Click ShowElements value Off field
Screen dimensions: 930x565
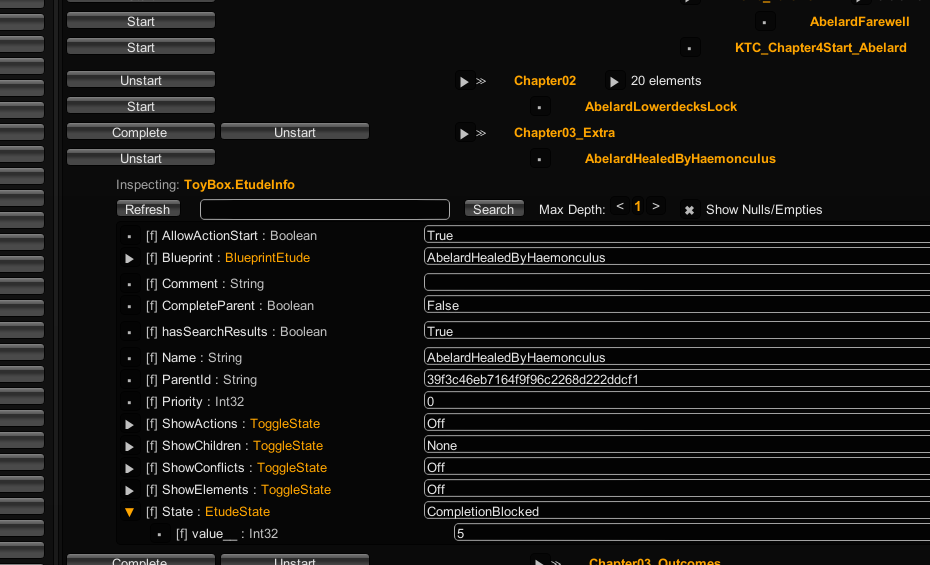pyautogui.click(x=677, y=489)
